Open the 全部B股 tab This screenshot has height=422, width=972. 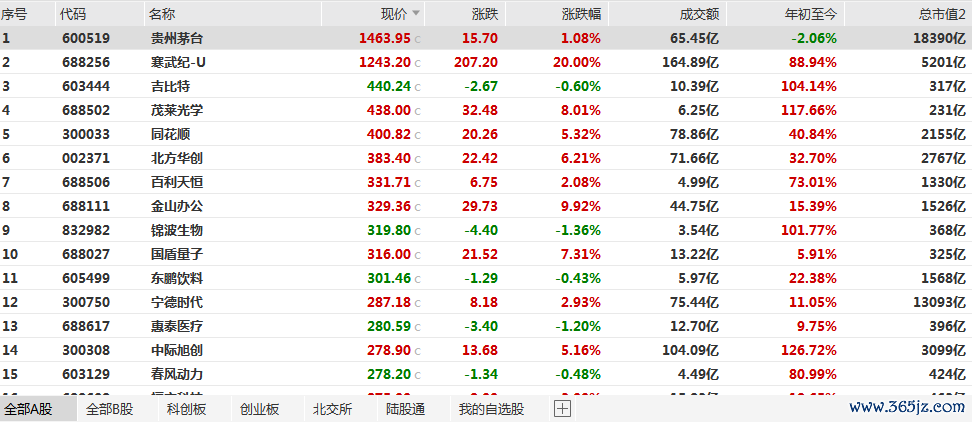(x=110, y=409)
